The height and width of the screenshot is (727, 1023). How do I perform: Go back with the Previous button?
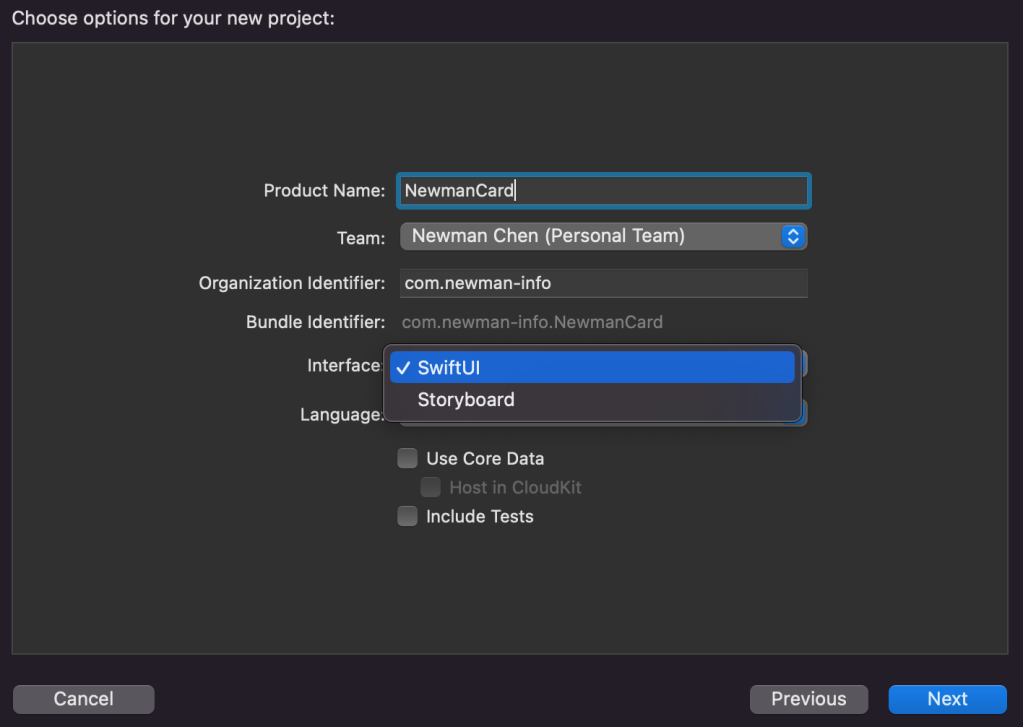(808, 699)
